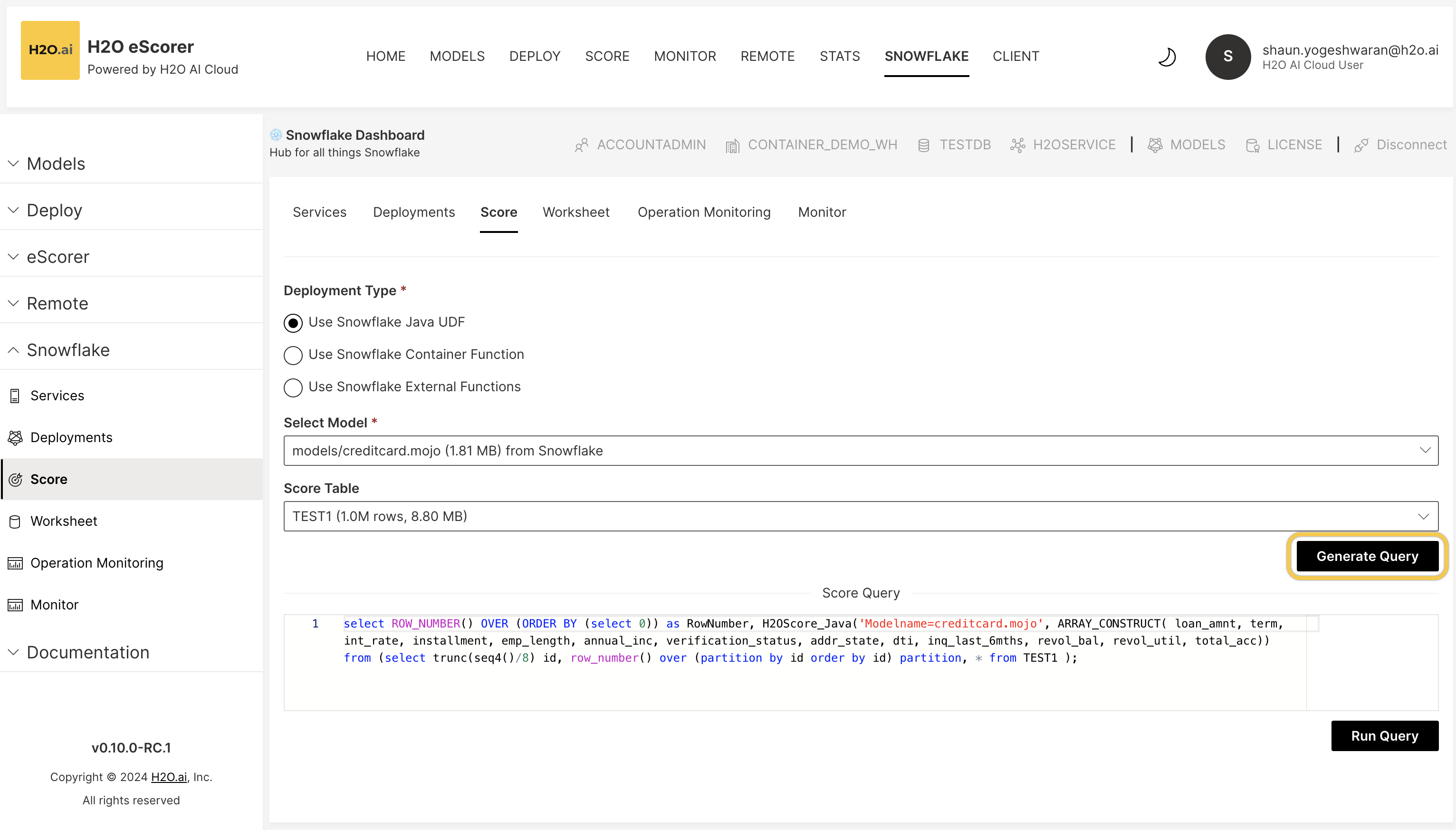Open the MONITOR top menu item
Viewport: 1456px width, 830px height.
pyautogui.click(x=684, y=57)
